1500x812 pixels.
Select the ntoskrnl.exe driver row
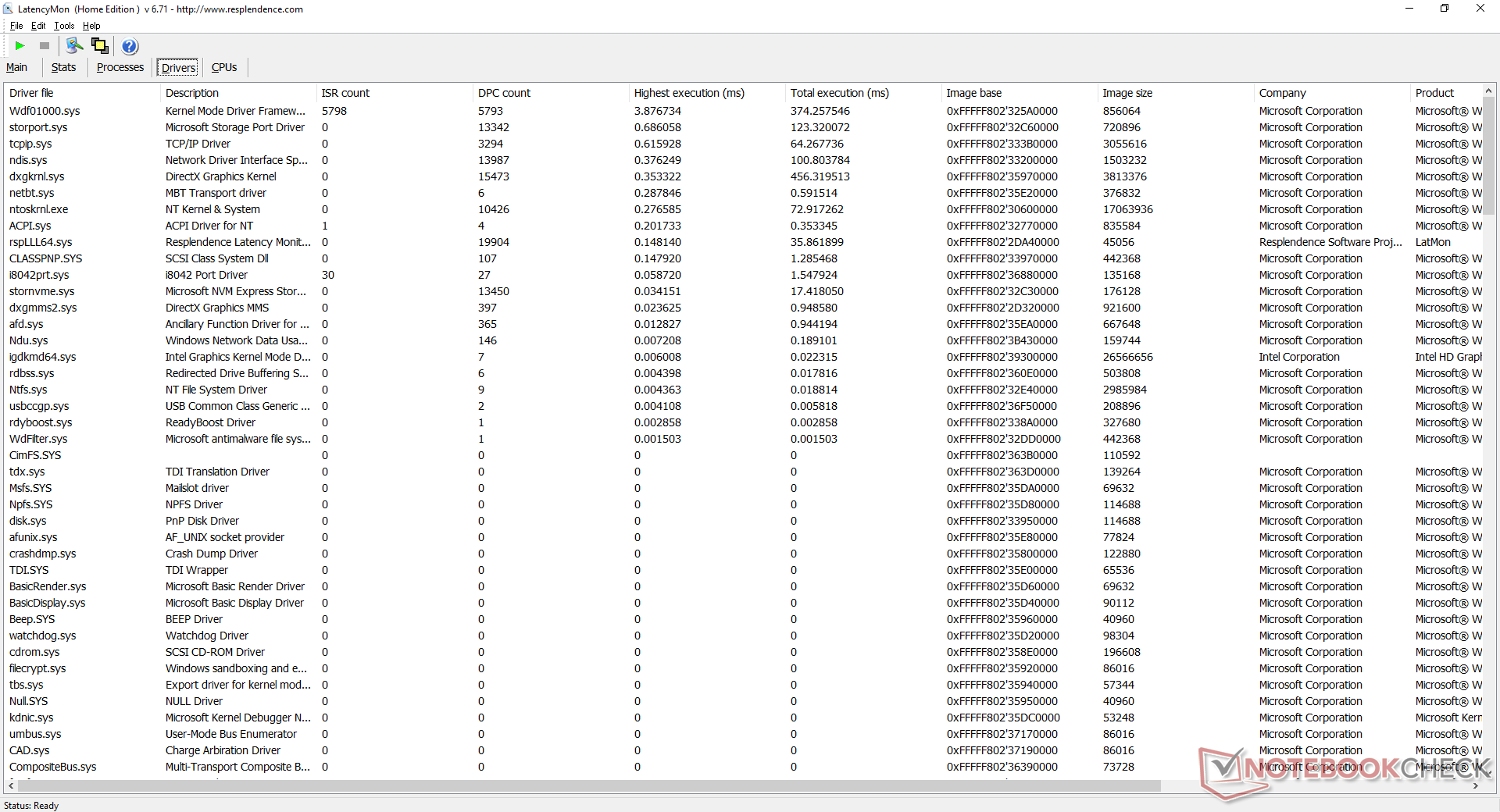coord(742,209)
